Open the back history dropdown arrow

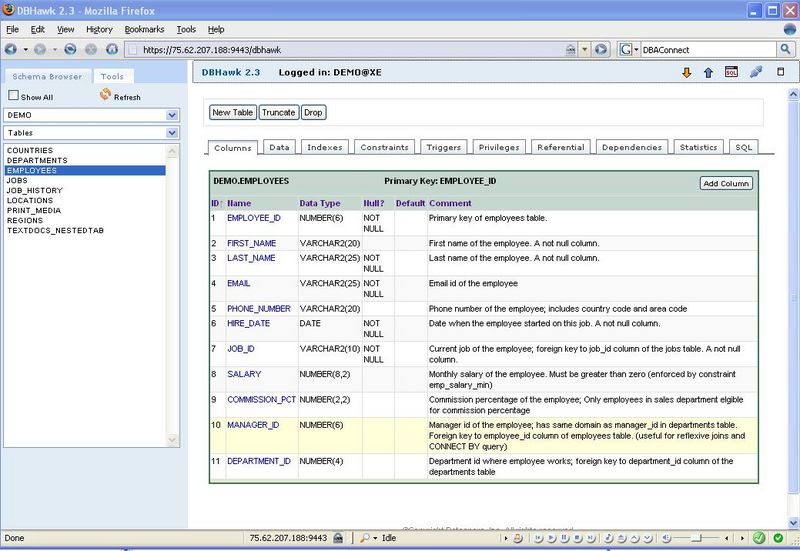click(x=25, y=49)
